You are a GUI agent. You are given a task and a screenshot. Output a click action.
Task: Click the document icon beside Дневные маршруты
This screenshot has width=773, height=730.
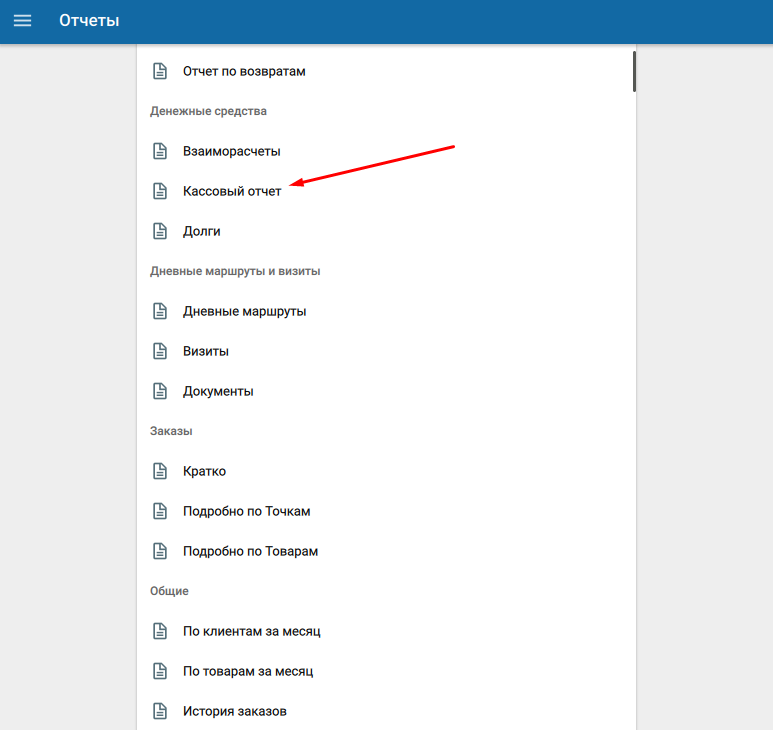coord(160,311)
